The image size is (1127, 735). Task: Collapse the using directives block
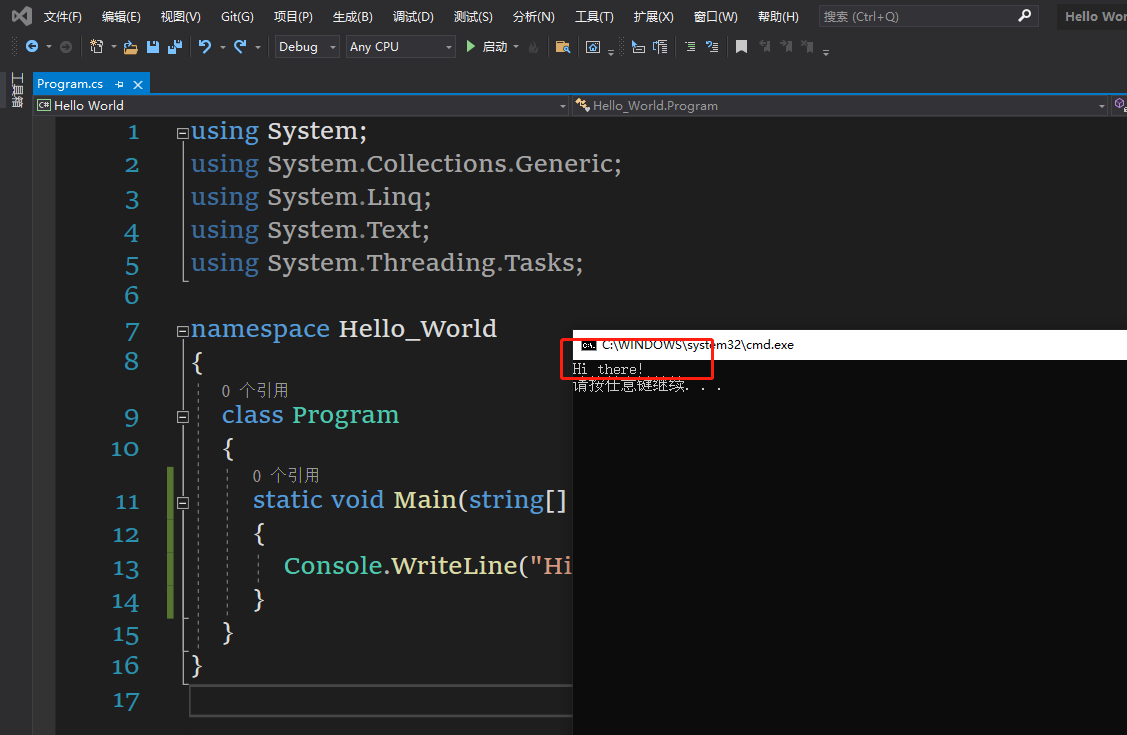183,133
